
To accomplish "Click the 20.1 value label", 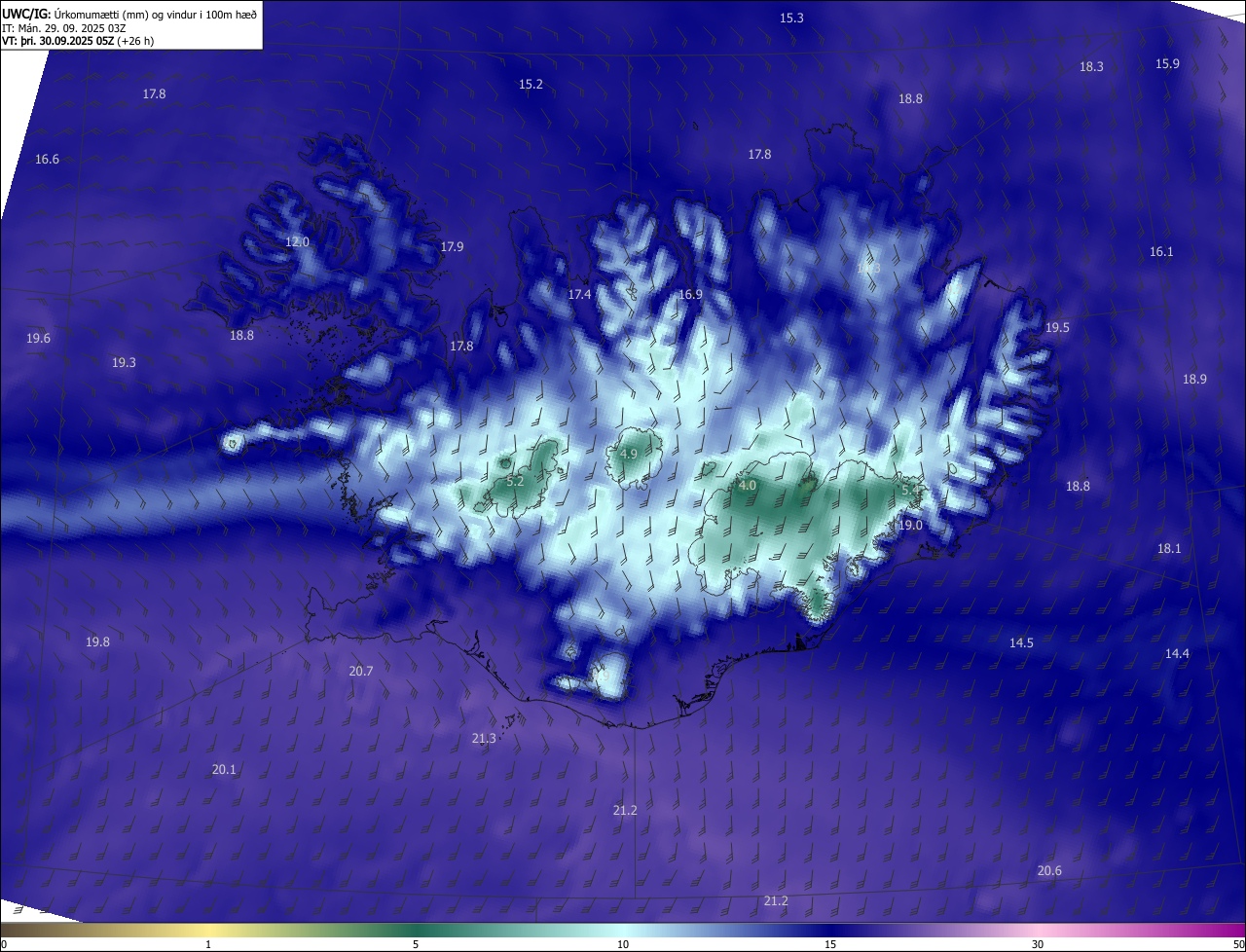I will click(x=224, y=770).
